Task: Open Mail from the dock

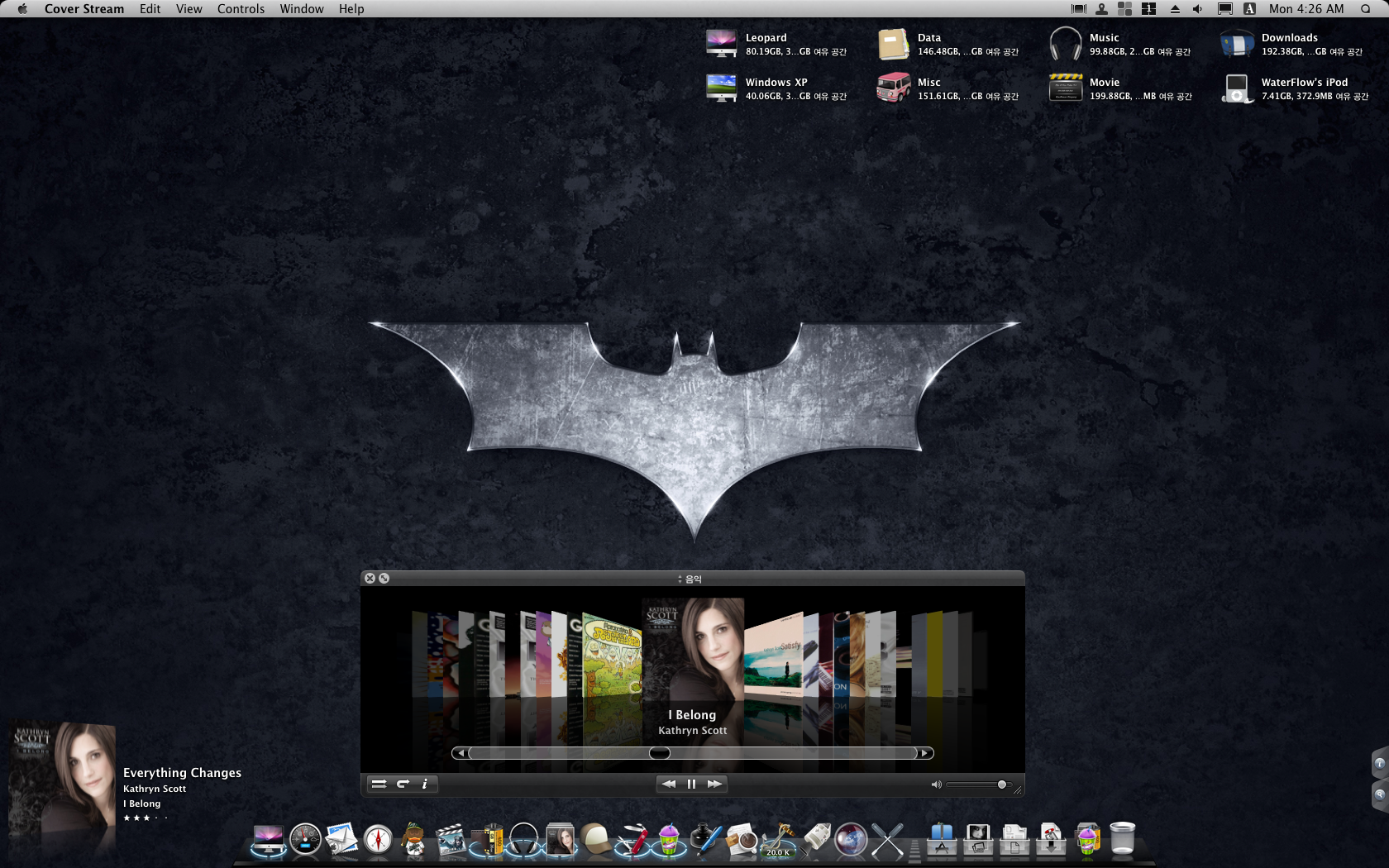Action: [341, 839]
